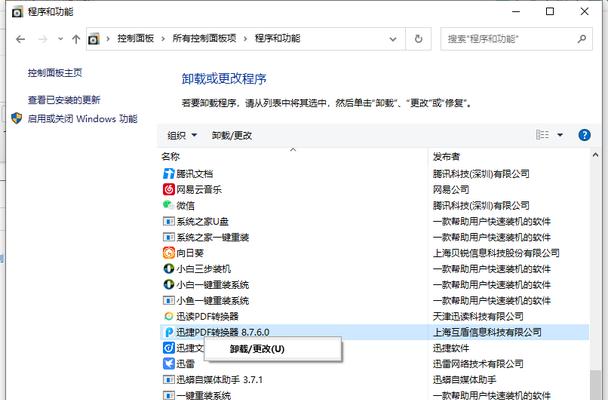608x400 pixels.
Task: Select the 腾讯文档 row
Action: pos(374,174)
